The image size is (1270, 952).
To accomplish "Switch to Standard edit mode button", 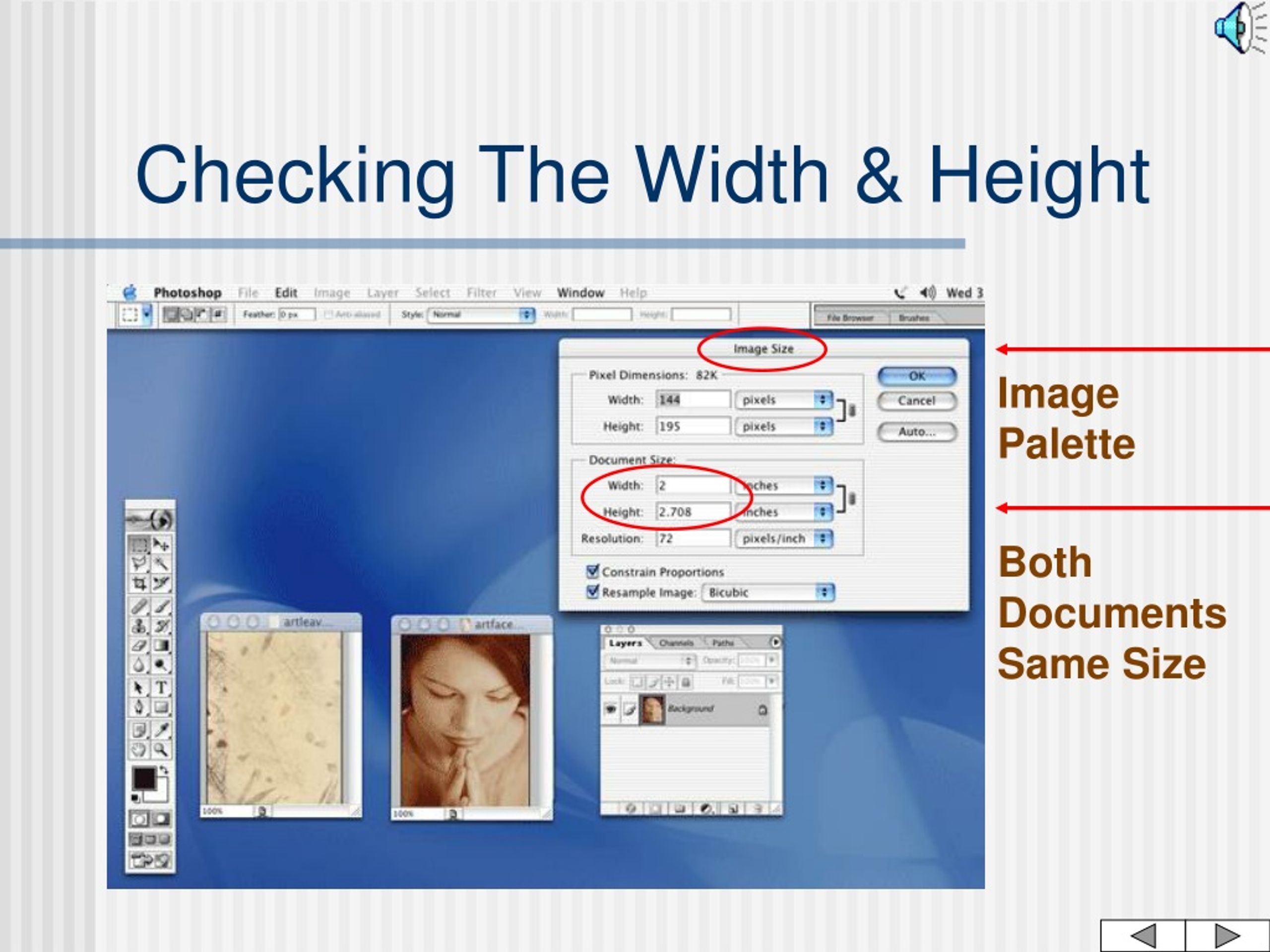I will point(139,820).
